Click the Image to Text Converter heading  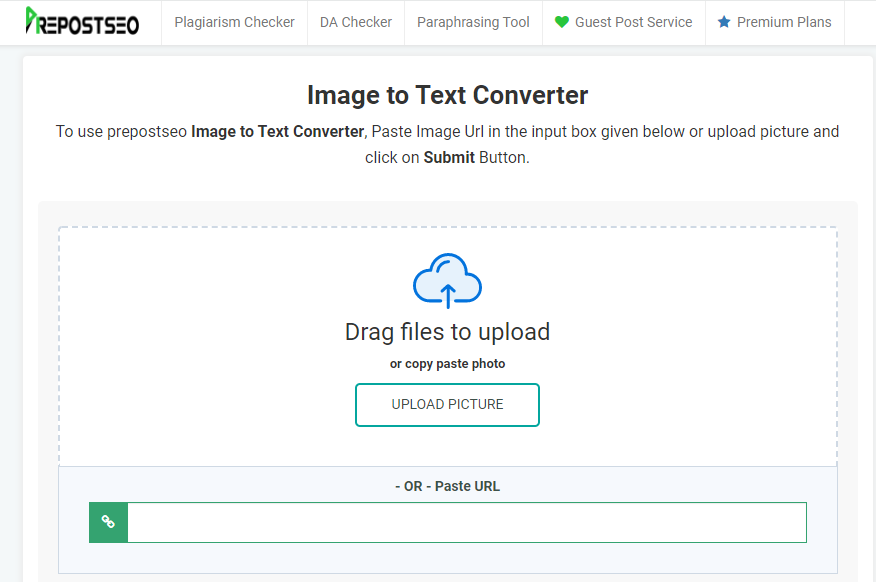pos(447,95)
